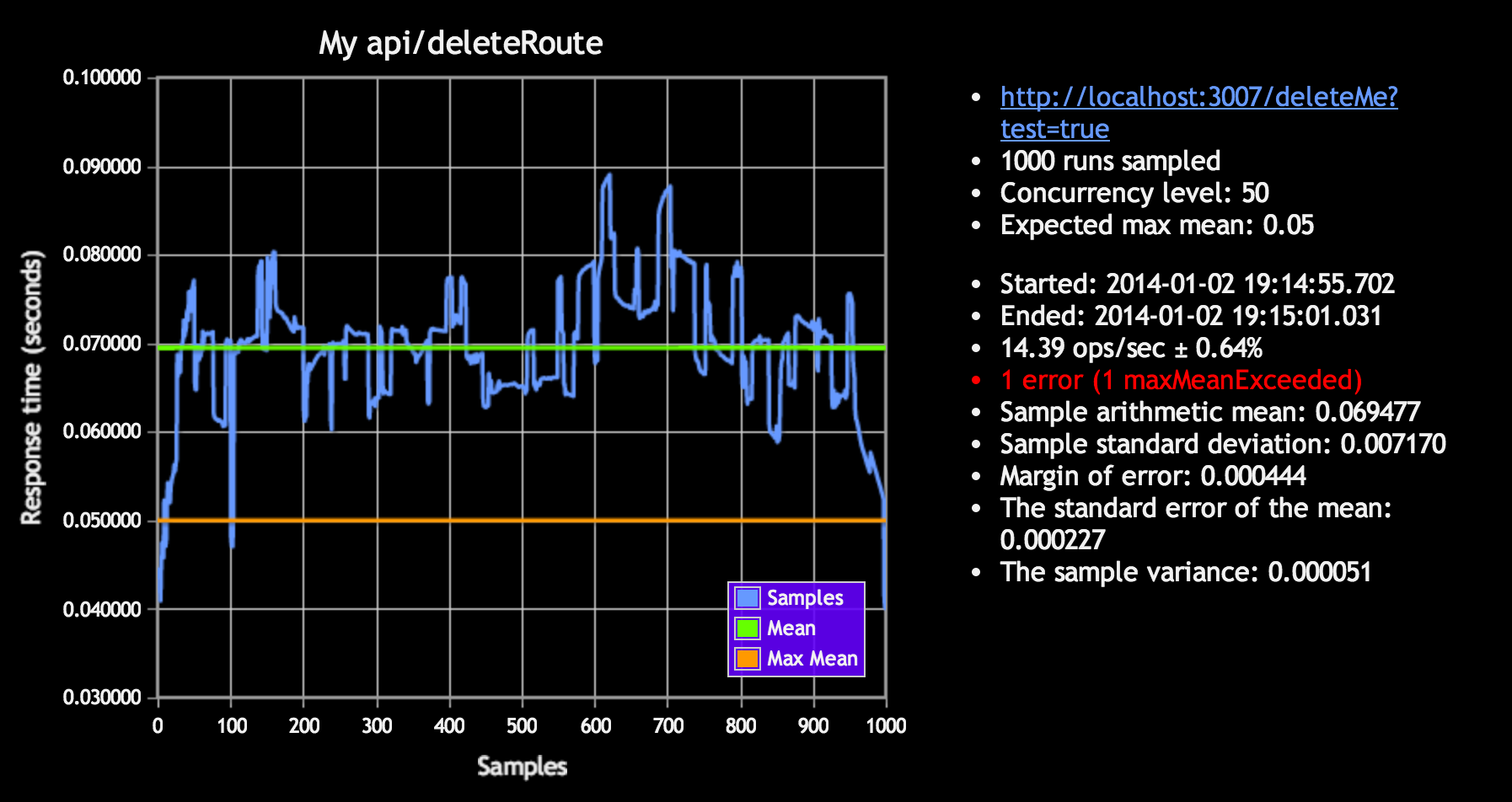Screen dimensions: 1512x802
Task: Click the red '1 error (1 maxMeanExceeded)' text
Action: [1181, 380]
